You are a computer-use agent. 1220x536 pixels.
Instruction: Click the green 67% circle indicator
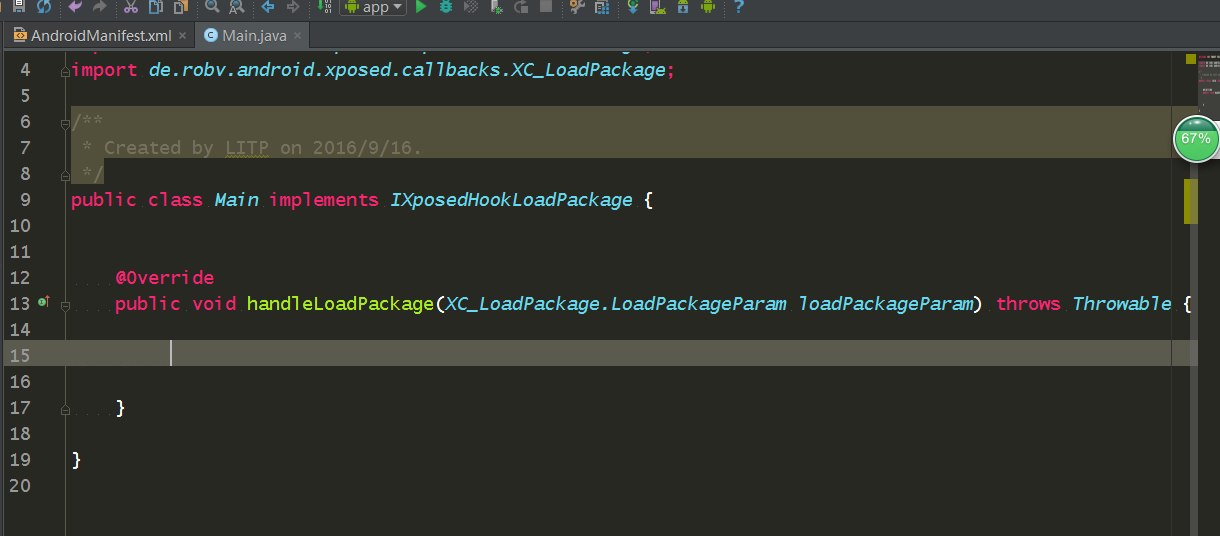(1196, 139)
